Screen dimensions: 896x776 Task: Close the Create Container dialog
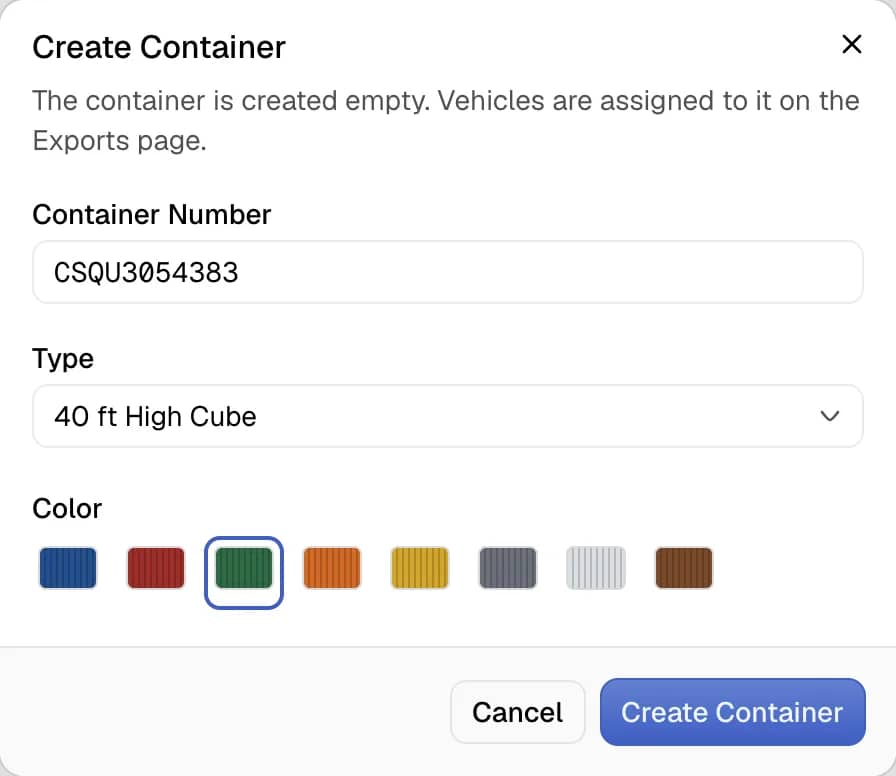(x=851, y=44)
